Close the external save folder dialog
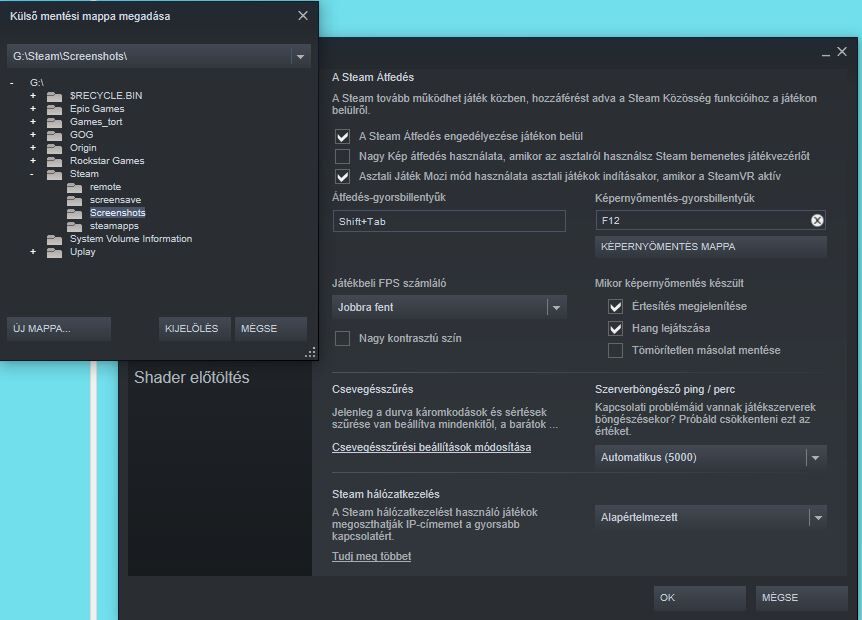This screenshot has width=862, height=620. point(303,16)
